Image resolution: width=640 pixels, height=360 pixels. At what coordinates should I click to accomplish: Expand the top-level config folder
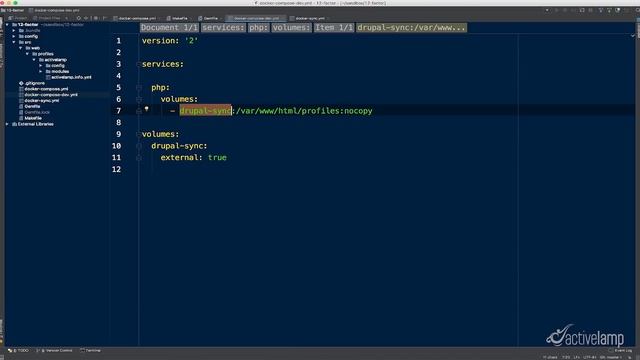point(14,36)
